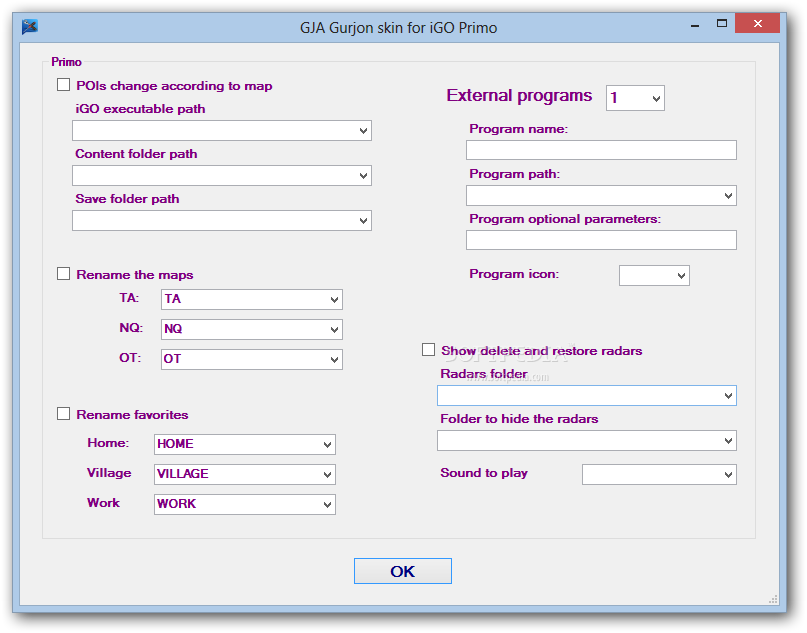Close the GJA Gurjon skin window

click(x=758, y=23)
